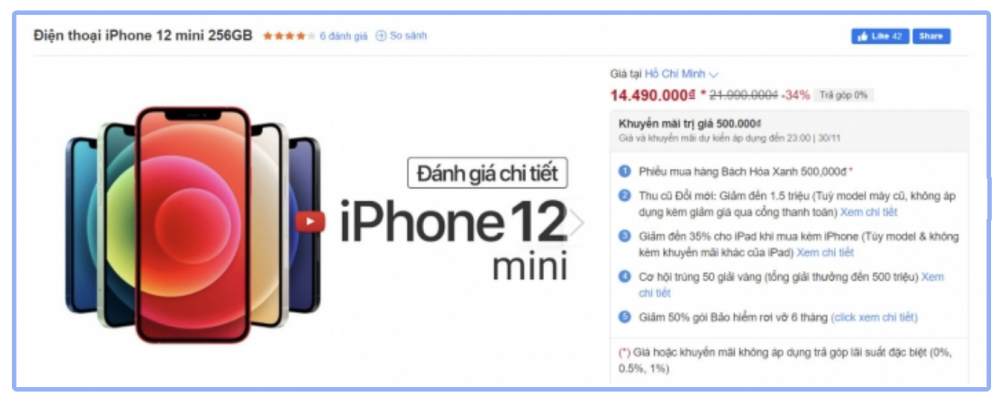This screenshot has width=1000, height=402.
Task: Open Xem chi tiết for 50 giải vàng
Action: click(791, 285)
